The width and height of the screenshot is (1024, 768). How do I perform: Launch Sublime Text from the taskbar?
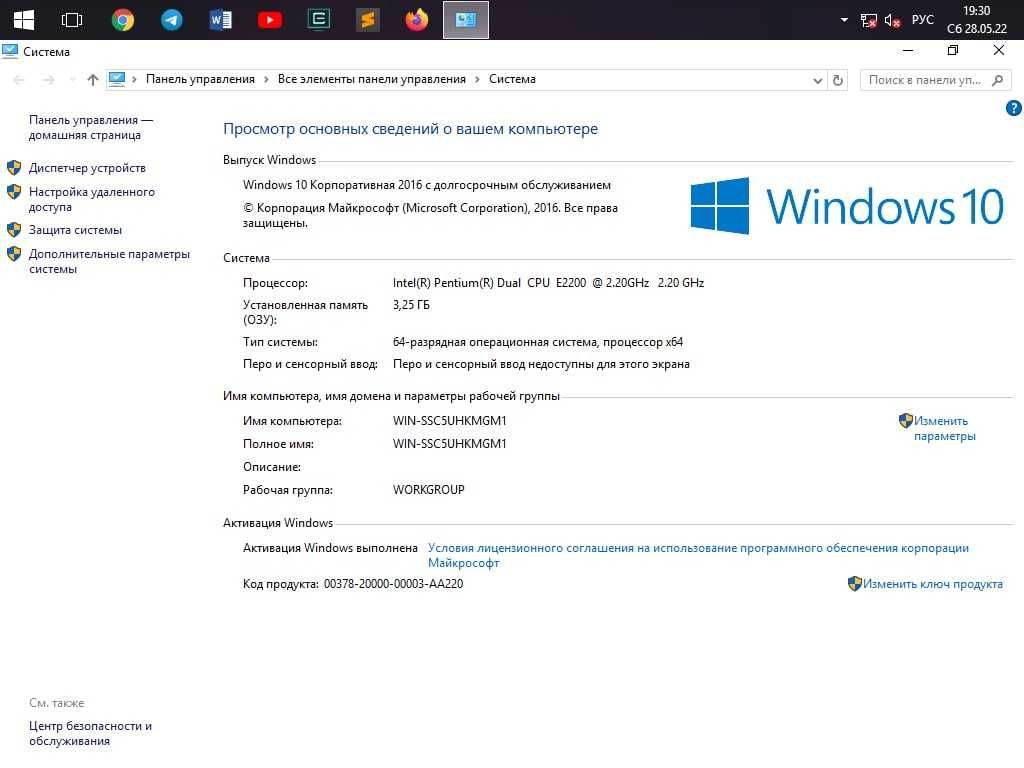point(368,20)
